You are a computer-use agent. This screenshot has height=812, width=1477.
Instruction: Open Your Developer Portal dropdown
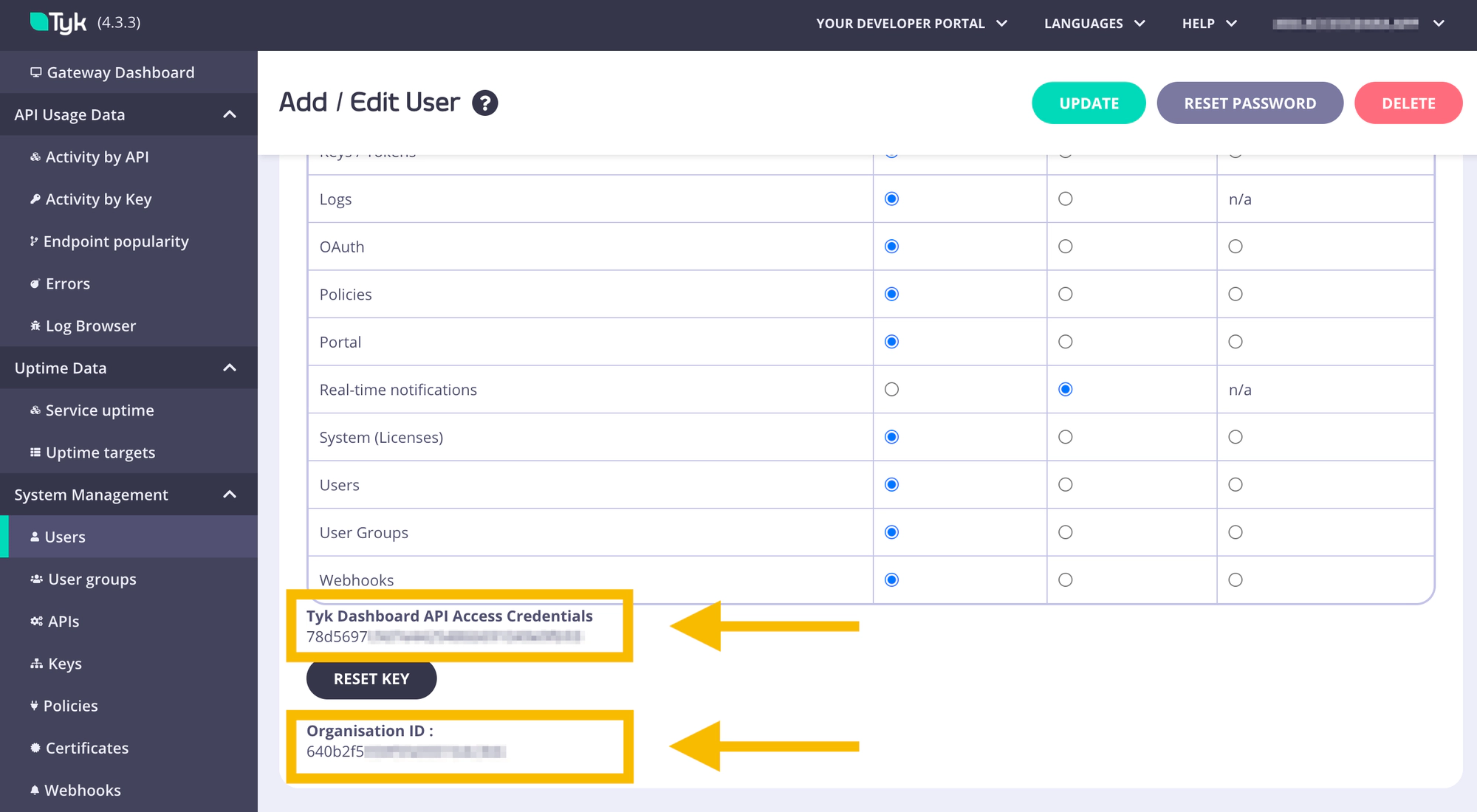[911, 24]
